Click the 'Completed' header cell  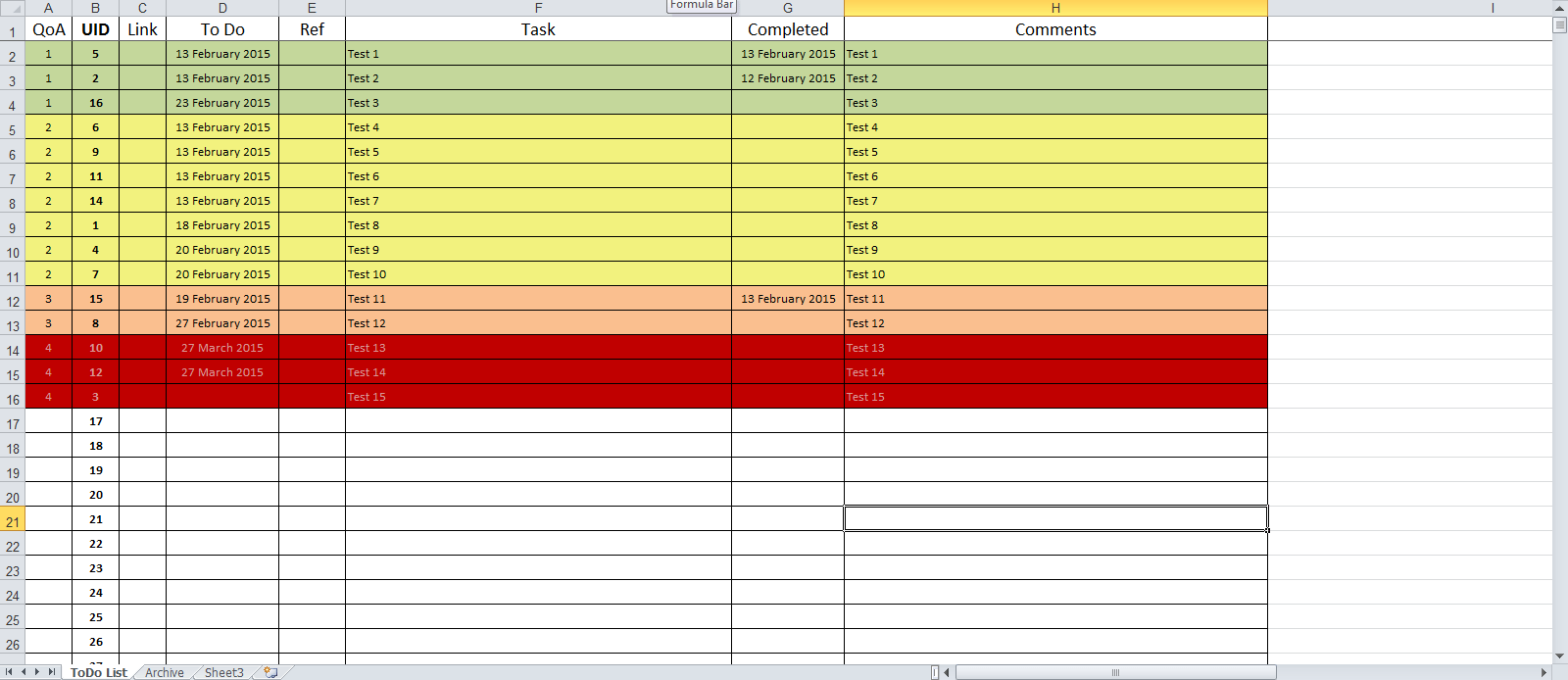tap(788, 29)
